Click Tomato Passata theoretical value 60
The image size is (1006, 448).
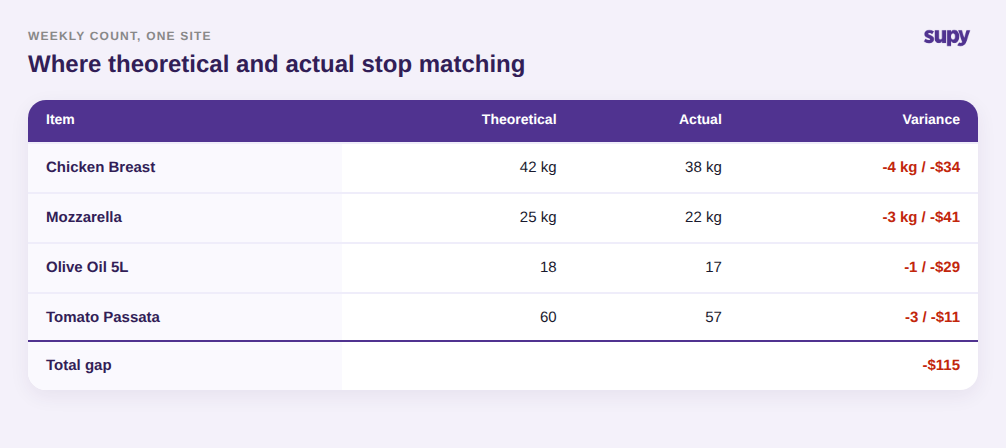coord(548,317)
